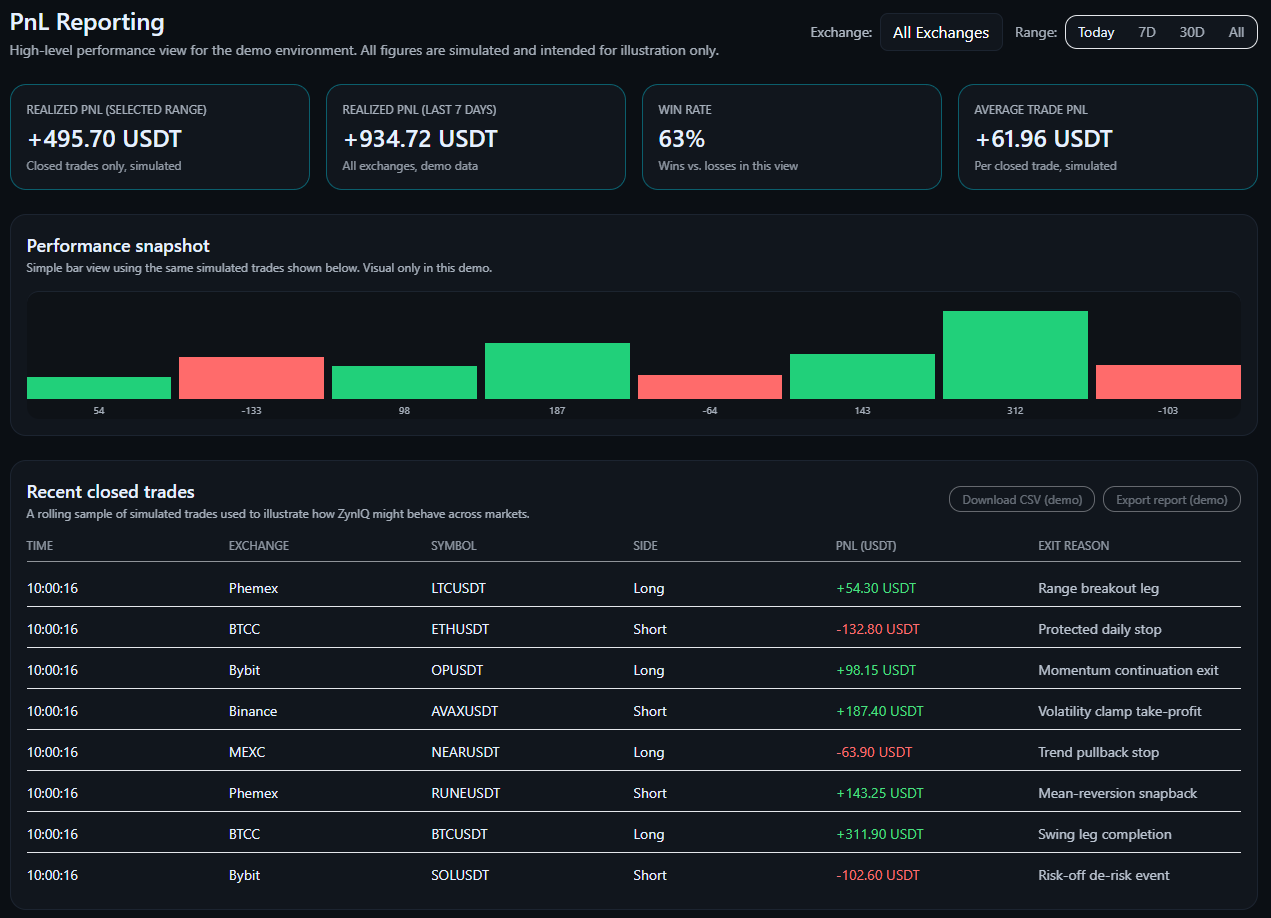Screen dimensions: 1271x918
Task: Click Download CSV (demo) button
Action: click(1021, 499)
